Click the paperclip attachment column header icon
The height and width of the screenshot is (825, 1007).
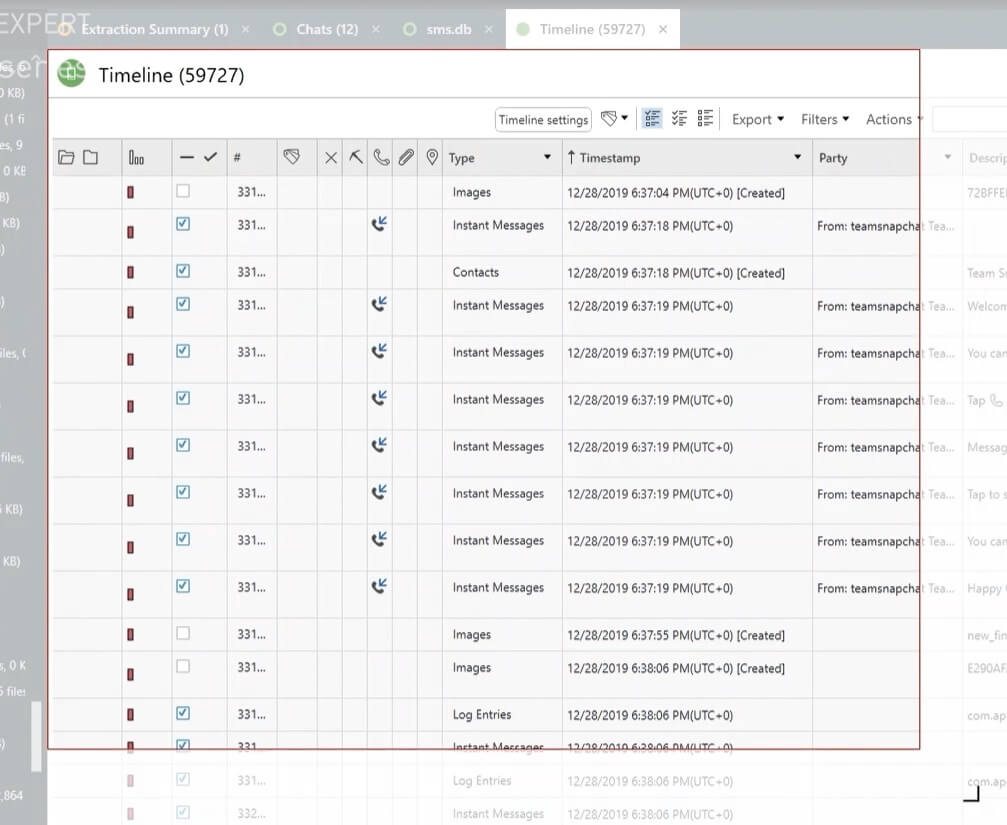pos(406,157)
